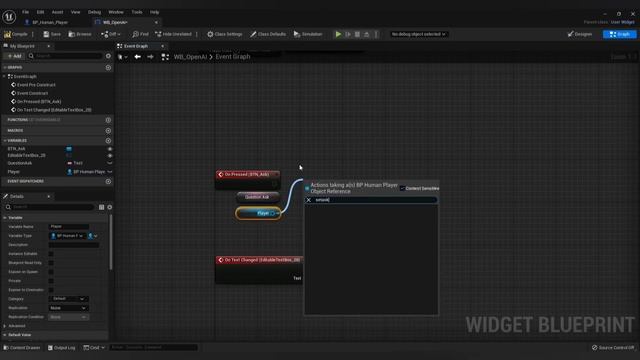Open the Tools menu
640x360 pixels.
pyautogui.click(x=137, y=12)
